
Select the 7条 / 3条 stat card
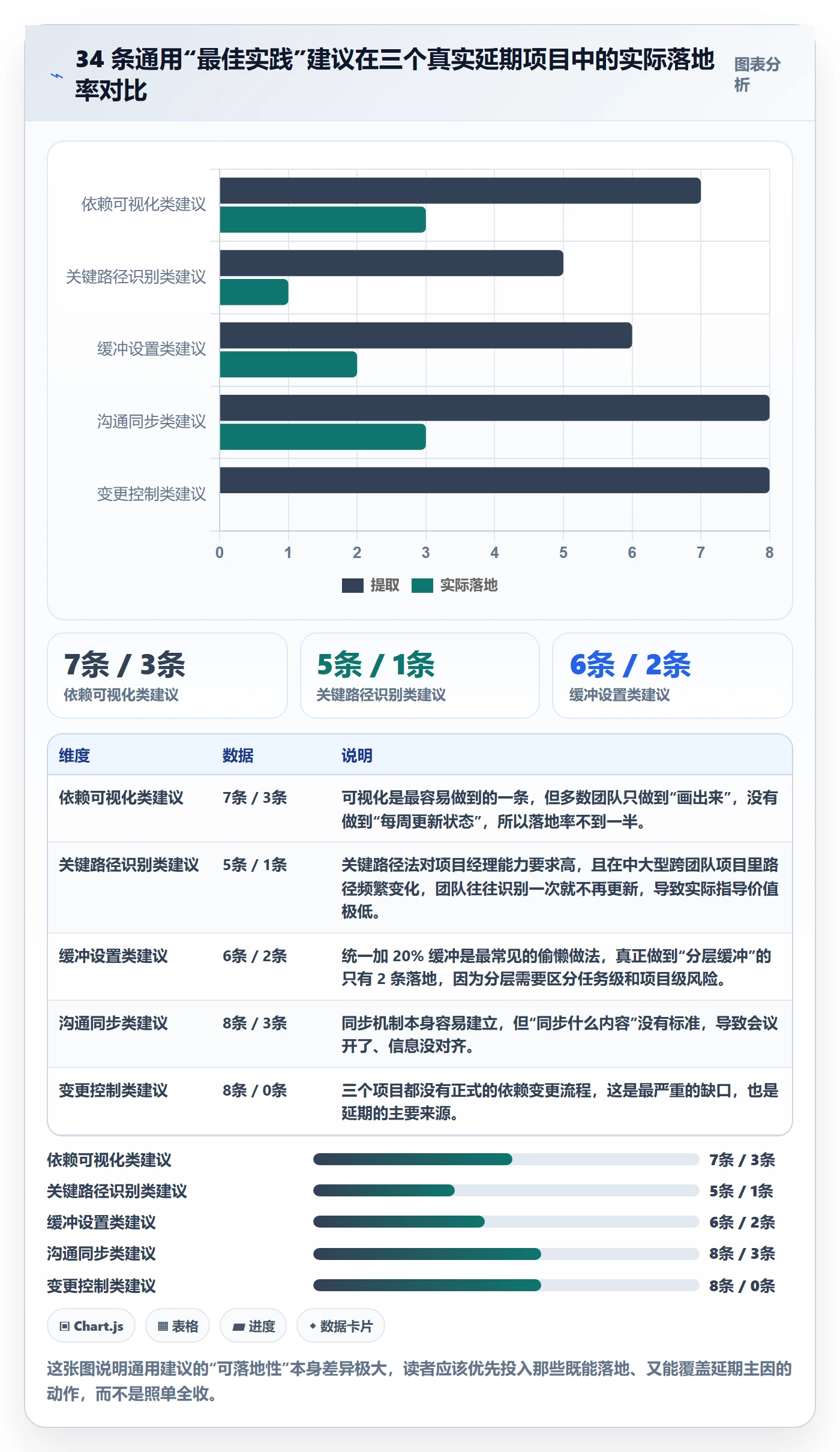click(x=167, y=676)
